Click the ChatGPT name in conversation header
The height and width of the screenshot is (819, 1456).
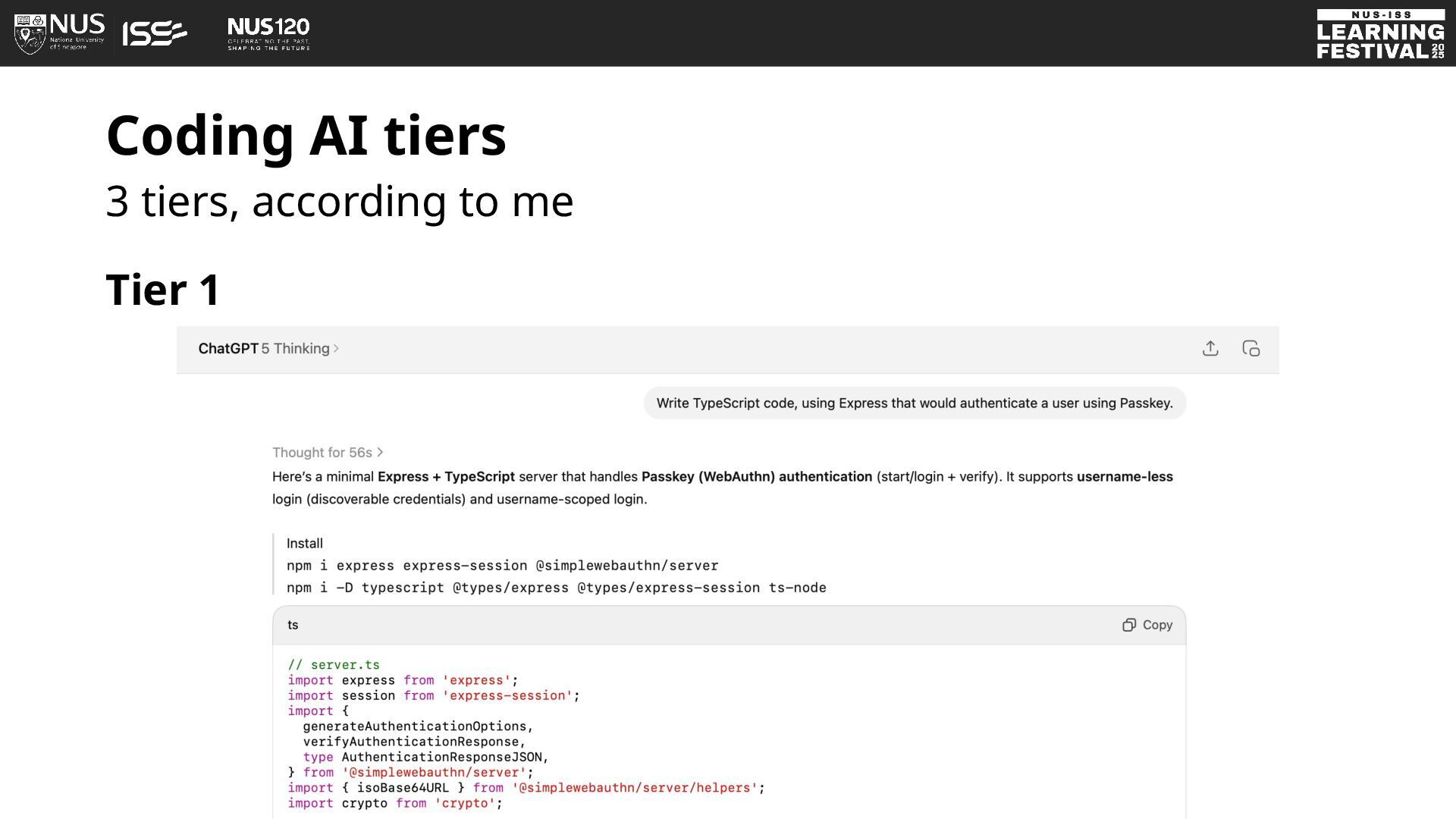tap(228, 349)
